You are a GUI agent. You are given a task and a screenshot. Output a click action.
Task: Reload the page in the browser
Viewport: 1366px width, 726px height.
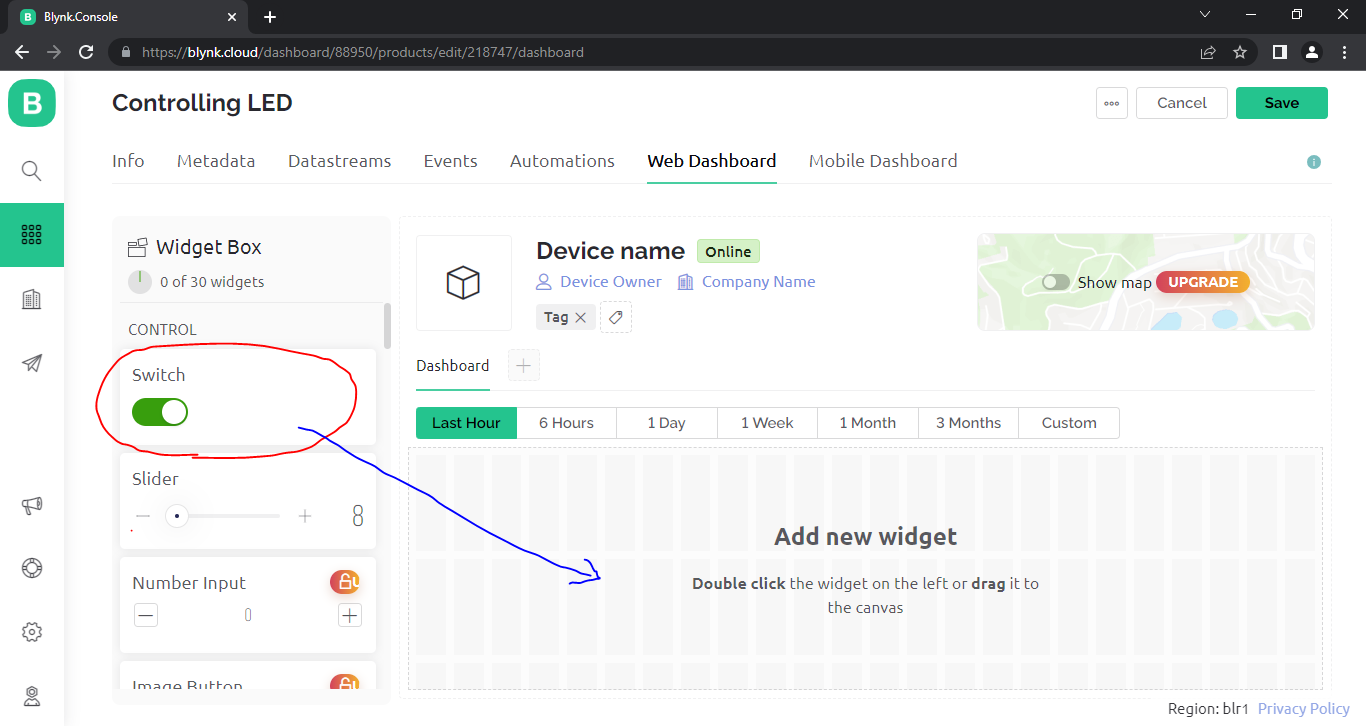pyautogui.click(x=86, y=52)
